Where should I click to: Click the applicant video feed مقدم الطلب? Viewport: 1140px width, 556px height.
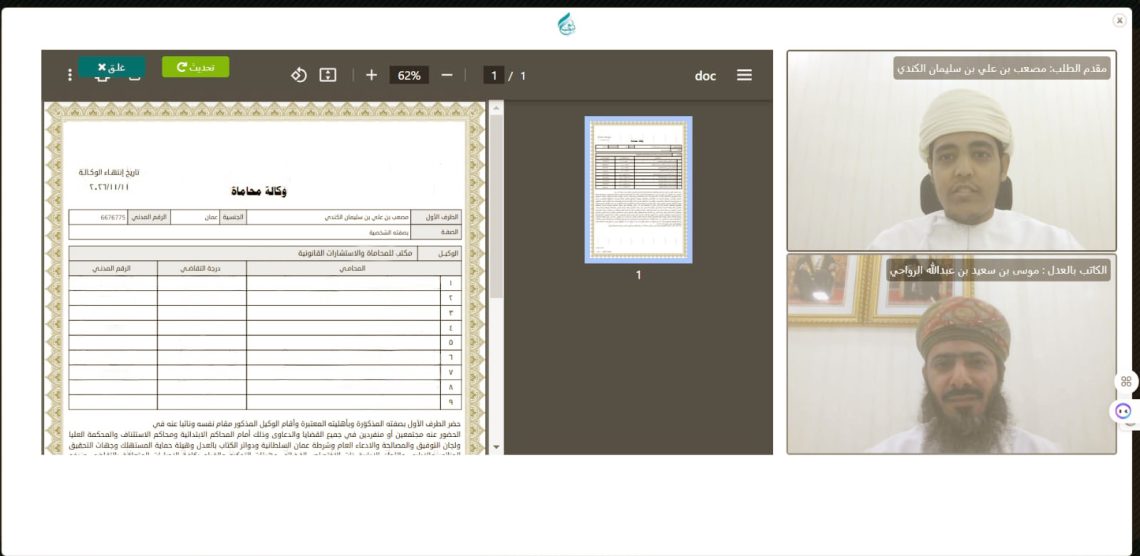(951, 150)
